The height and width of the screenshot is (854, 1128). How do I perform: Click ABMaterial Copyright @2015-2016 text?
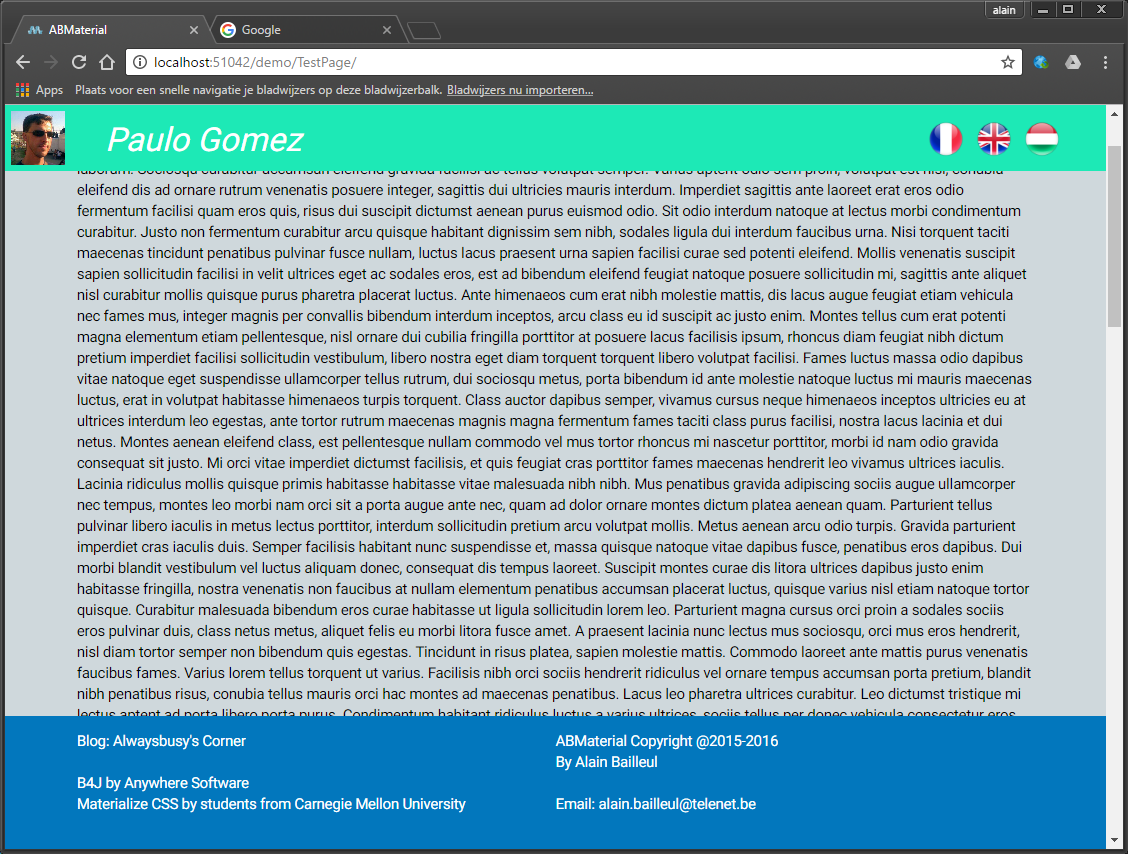coord(667,741)
